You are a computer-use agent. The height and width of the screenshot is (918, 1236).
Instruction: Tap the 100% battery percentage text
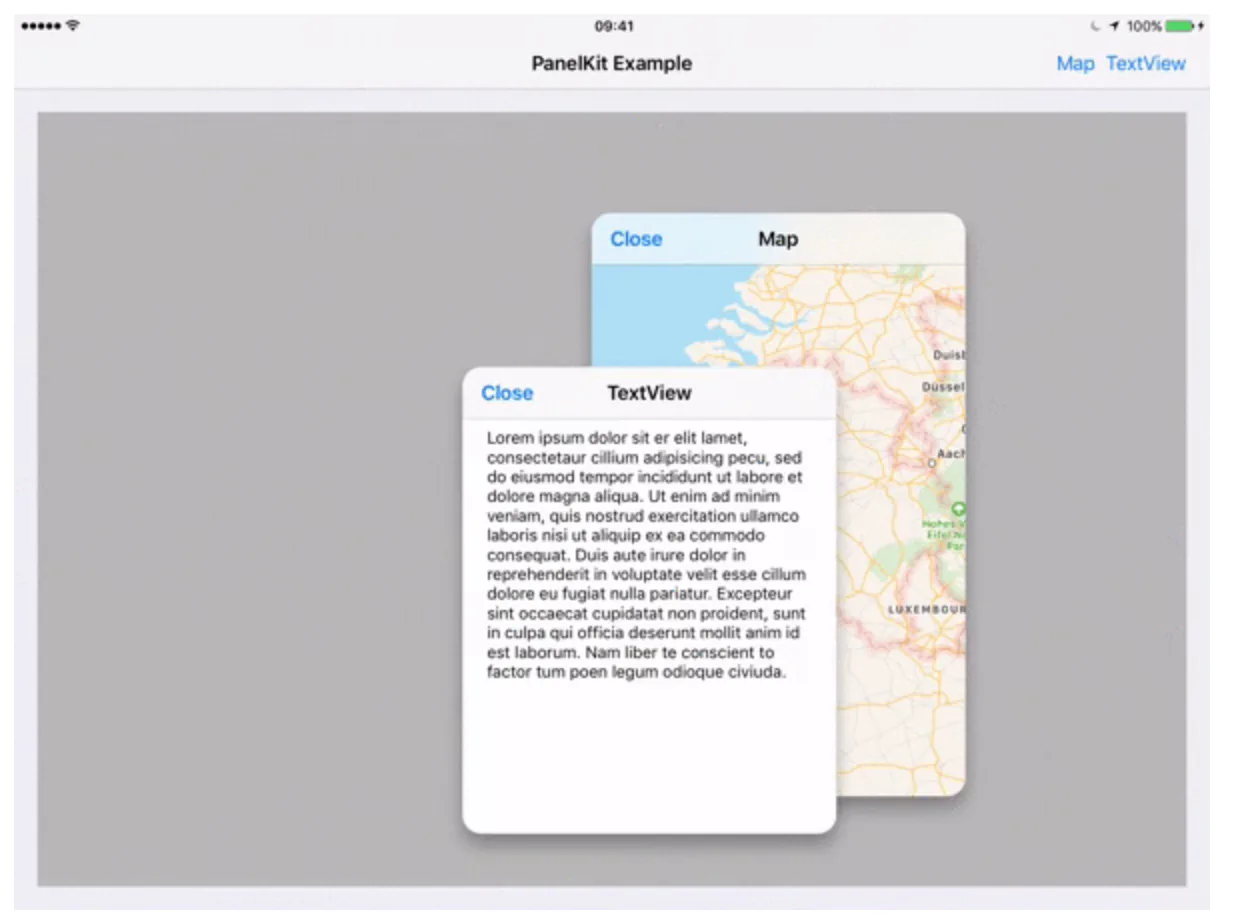click(1144, 26)
